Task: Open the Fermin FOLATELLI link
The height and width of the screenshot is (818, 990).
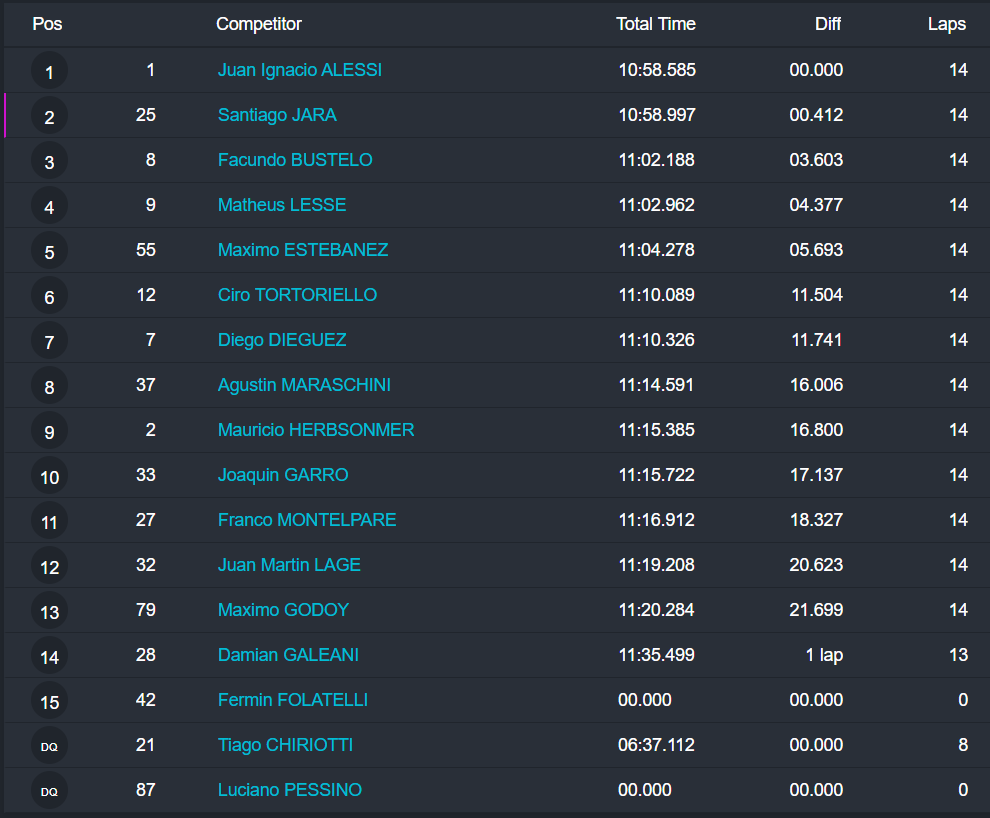Action: (x=293, y=700)
